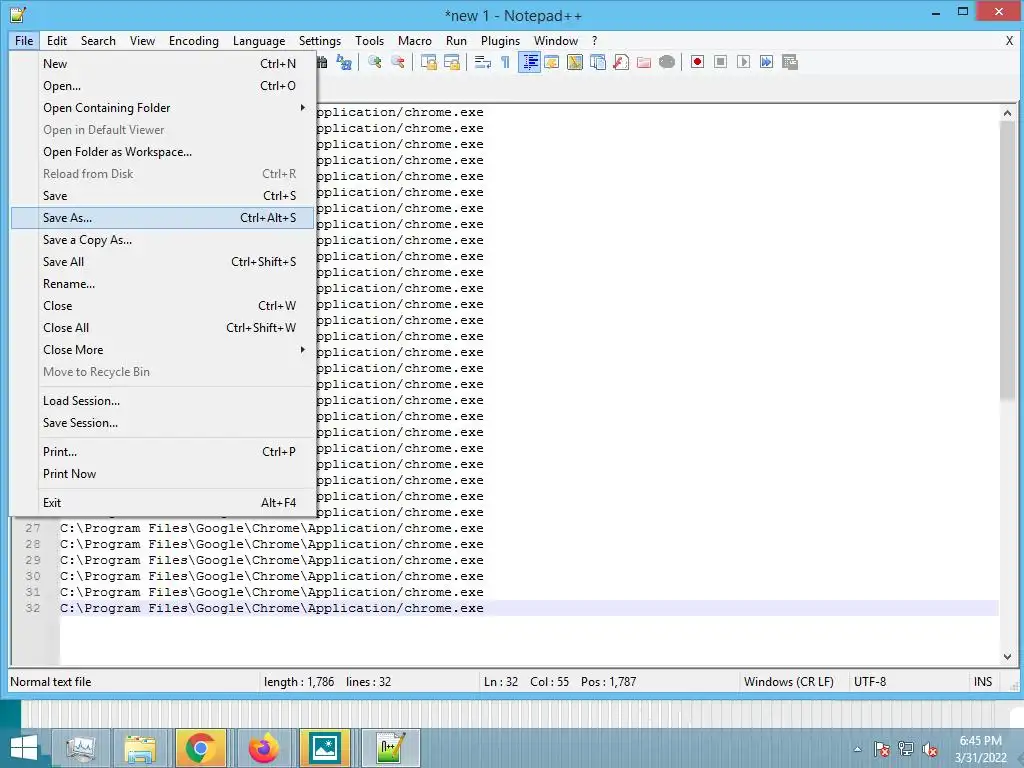This screenshot has width=1024, height=768.
Task: Click Close with Ctrl+W shortcut entry
Action: point(163,306)
